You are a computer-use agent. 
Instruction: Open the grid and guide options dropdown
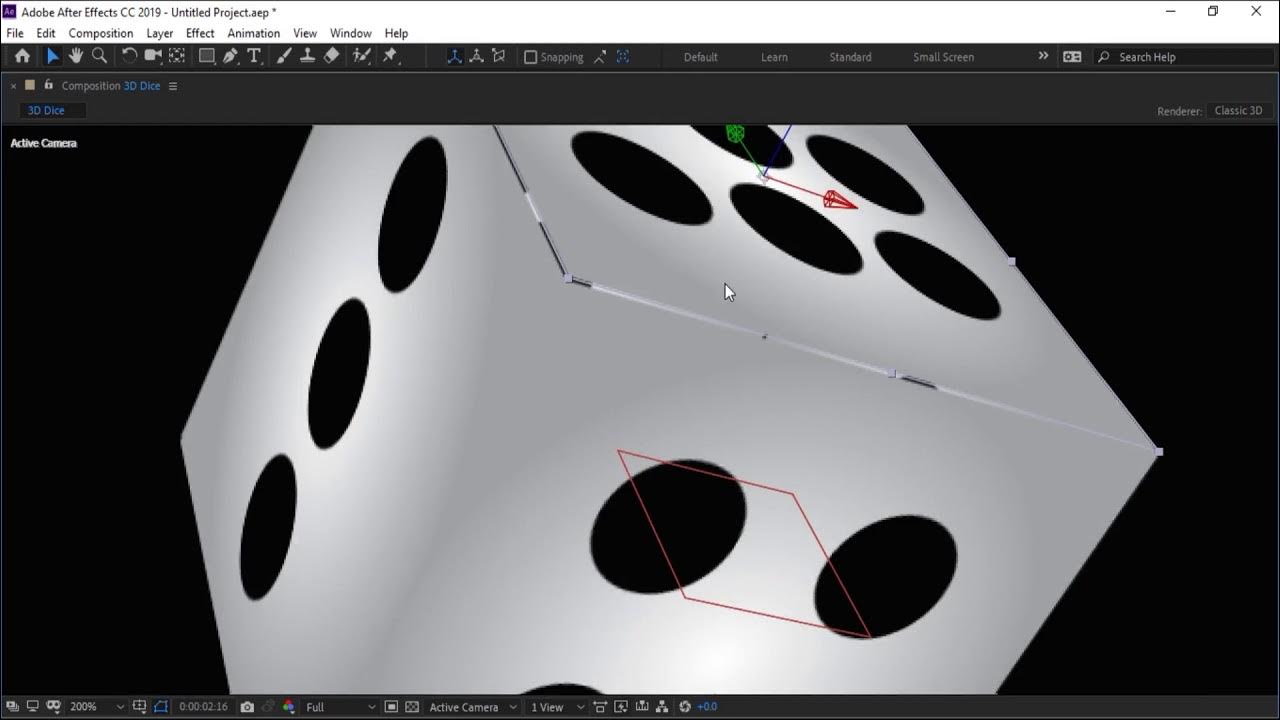click(140, 707)
